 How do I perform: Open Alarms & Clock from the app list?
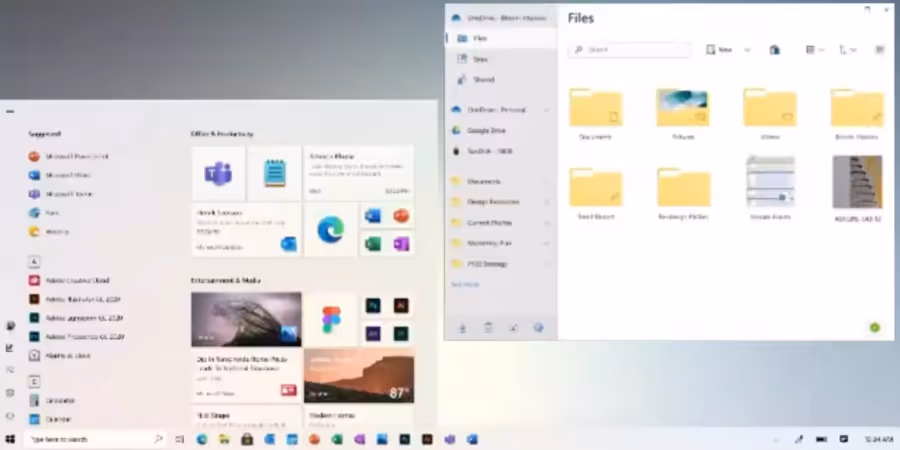coord(60,355)
